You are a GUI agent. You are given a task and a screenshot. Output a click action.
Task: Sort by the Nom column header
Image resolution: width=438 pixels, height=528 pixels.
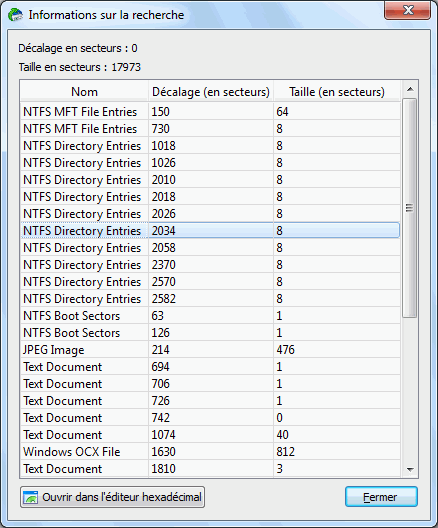click(84, 92)
